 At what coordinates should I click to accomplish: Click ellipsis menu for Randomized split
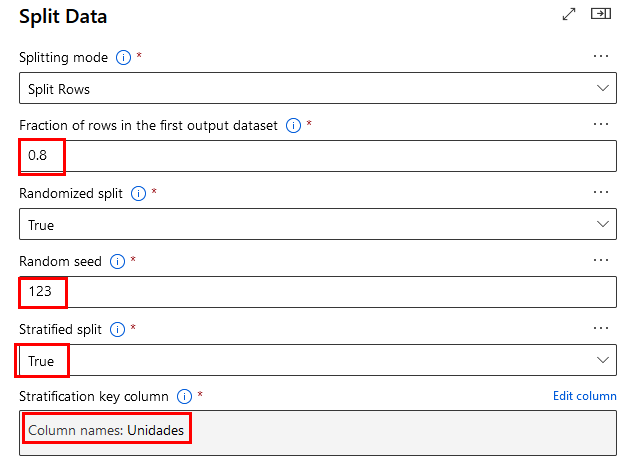(x=601, y=192)
